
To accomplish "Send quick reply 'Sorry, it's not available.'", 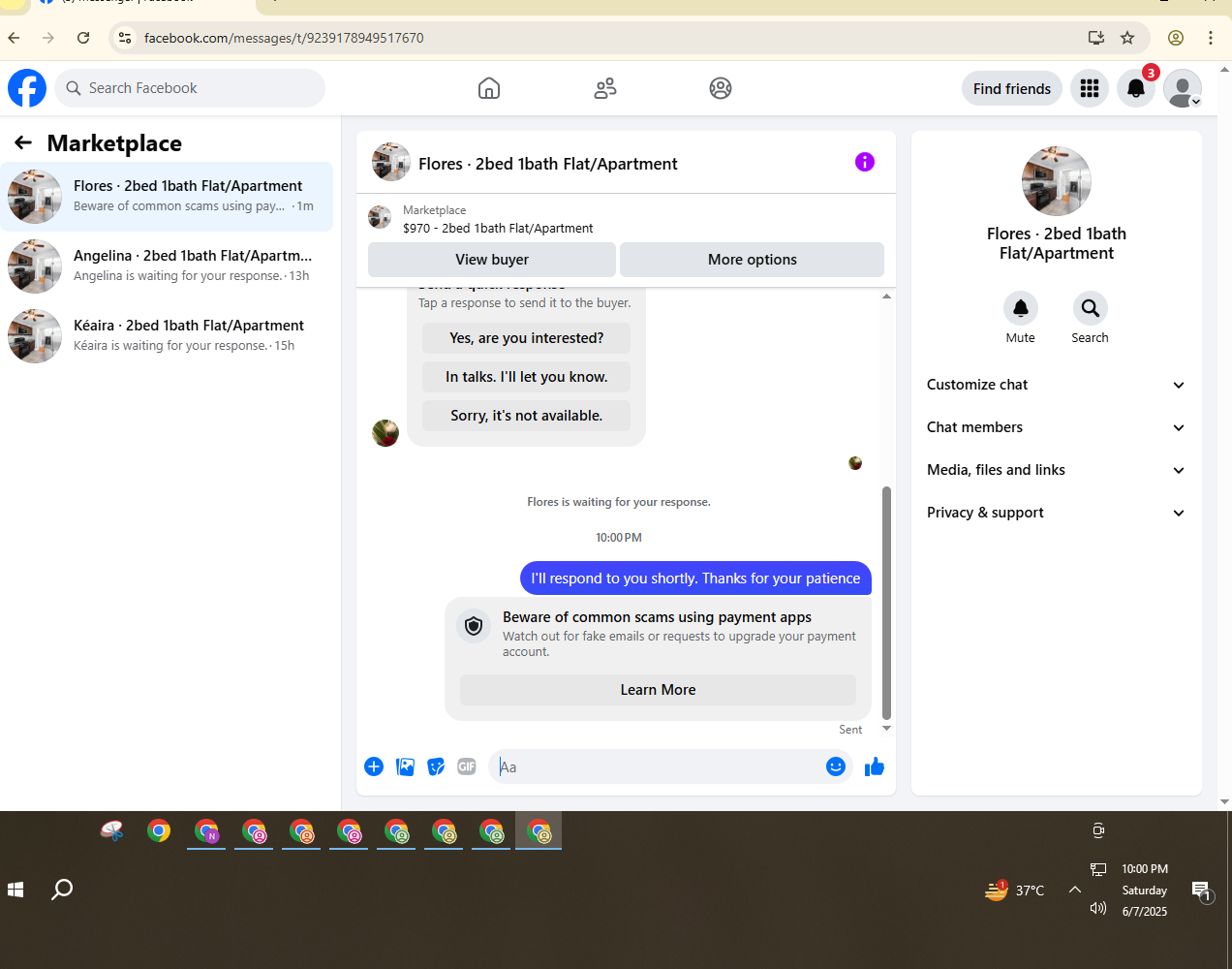I will (527, 416).
